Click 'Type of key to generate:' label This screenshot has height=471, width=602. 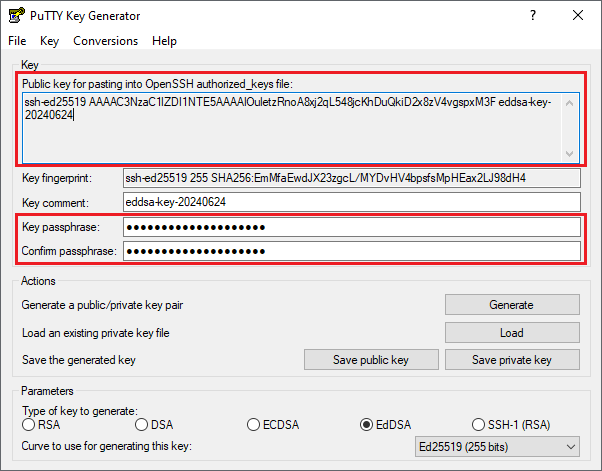click(x=79, y=411)
